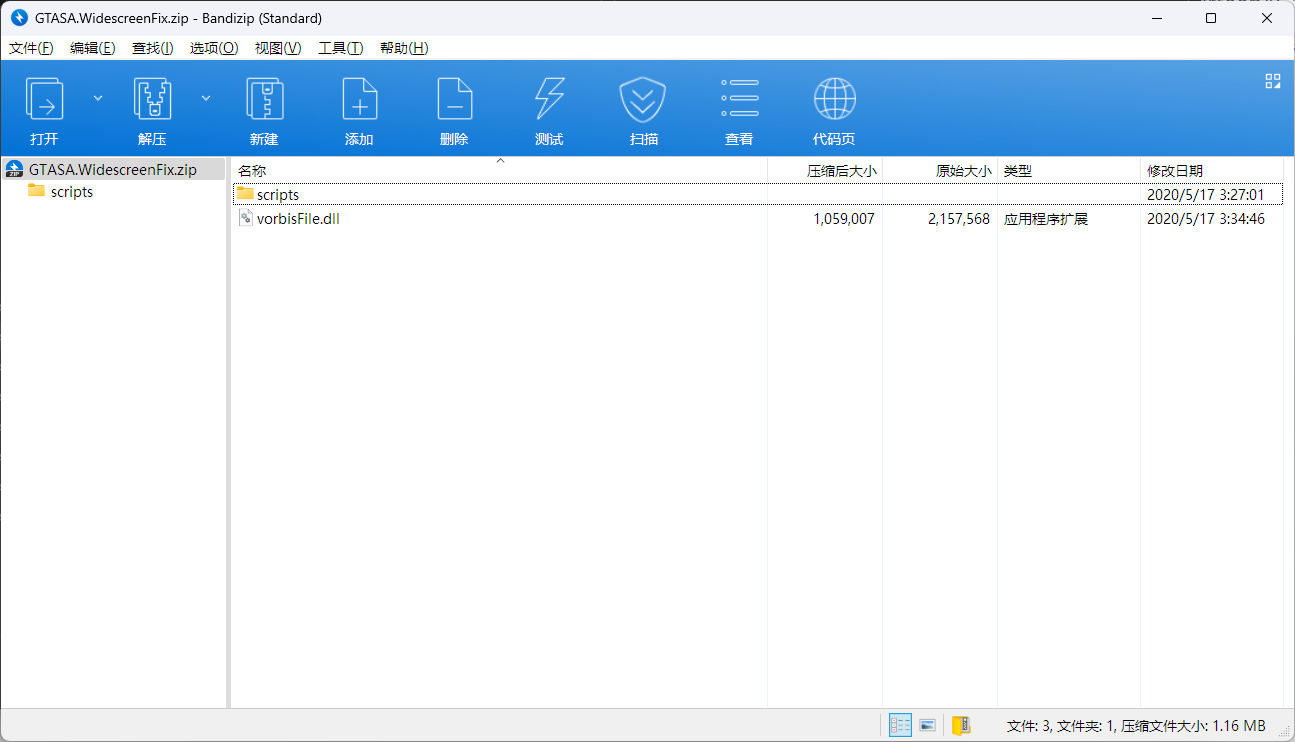Click type cell 应用程序扩展
This screenshot has width=1295, height=742.
tap(1046, 218)
